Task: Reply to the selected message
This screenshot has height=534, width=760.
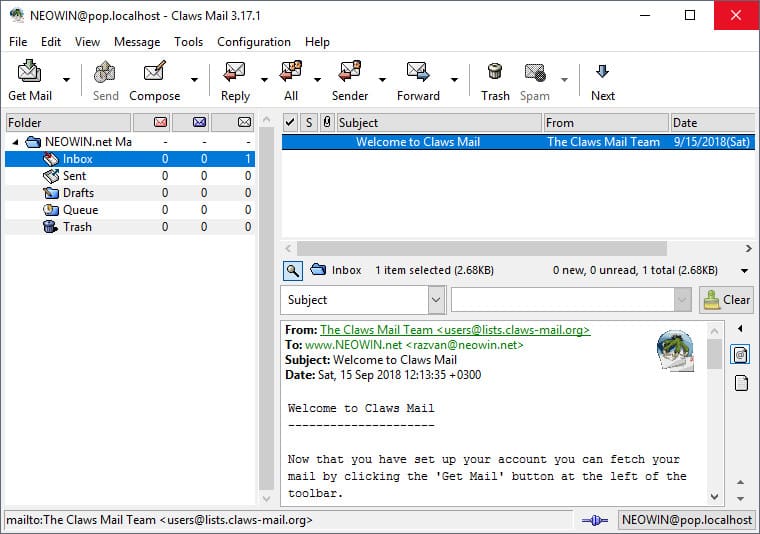Action: [x=235, y=72]
